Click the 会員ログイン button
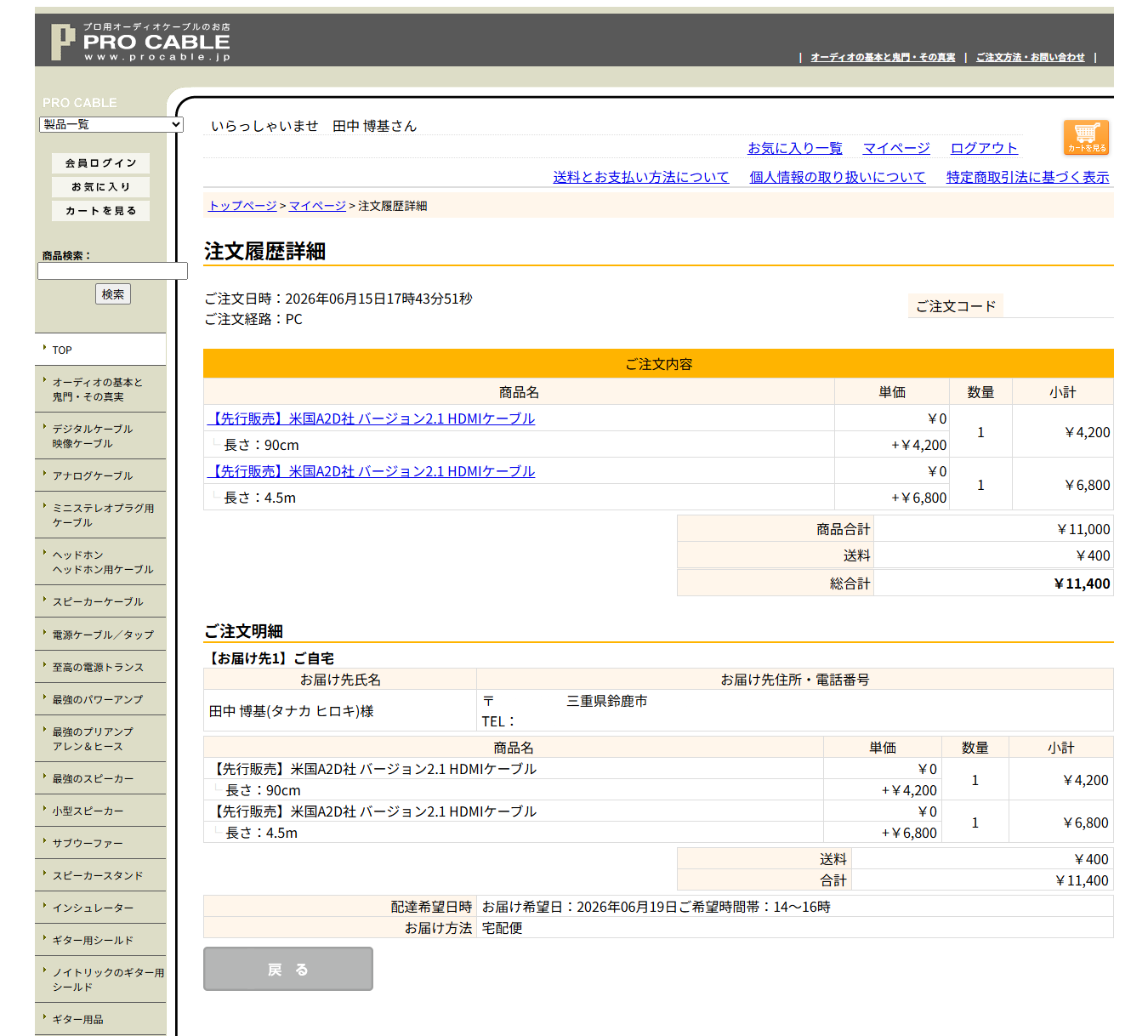1148x1036 pixels. coord(100,163)
